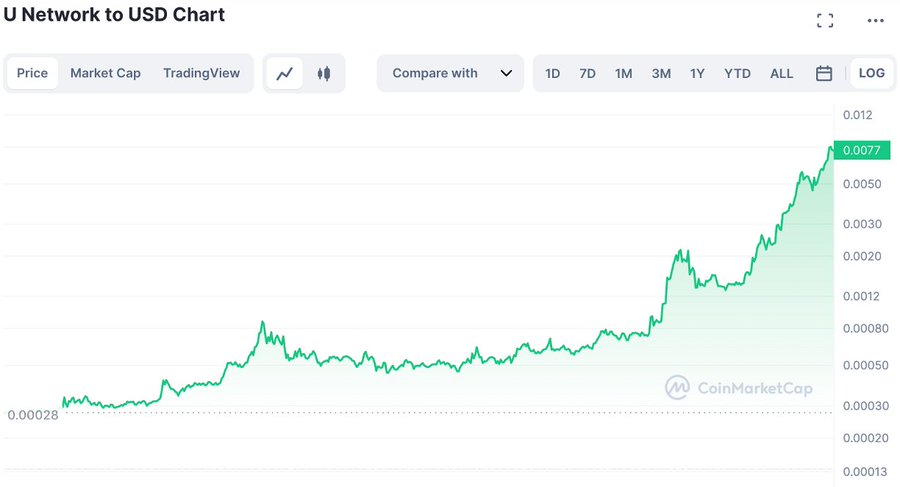The image size is (900, 487).
Task: Show the 3M time range
Action: tap(661, 74)
